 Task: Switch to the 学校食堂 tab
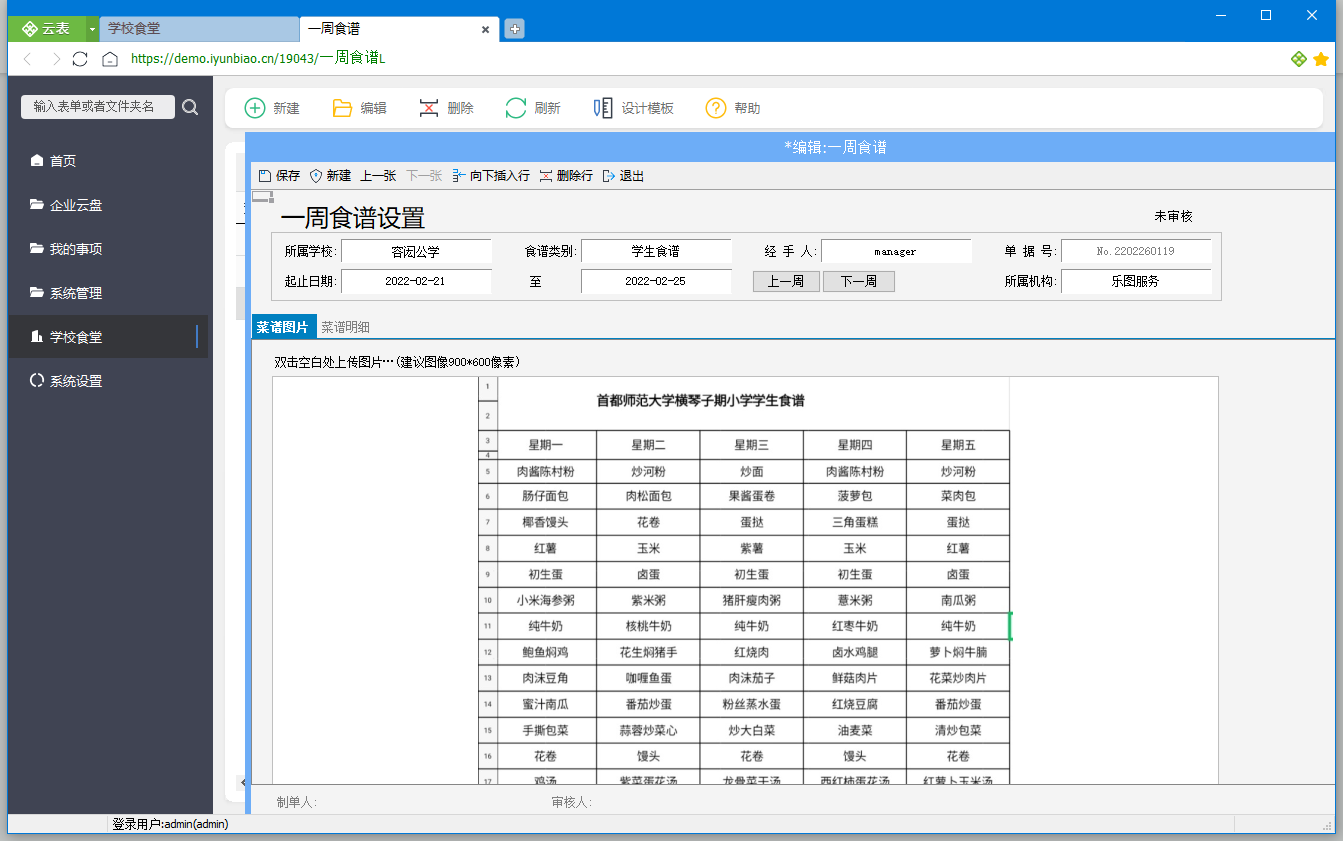tap(199, 29)
